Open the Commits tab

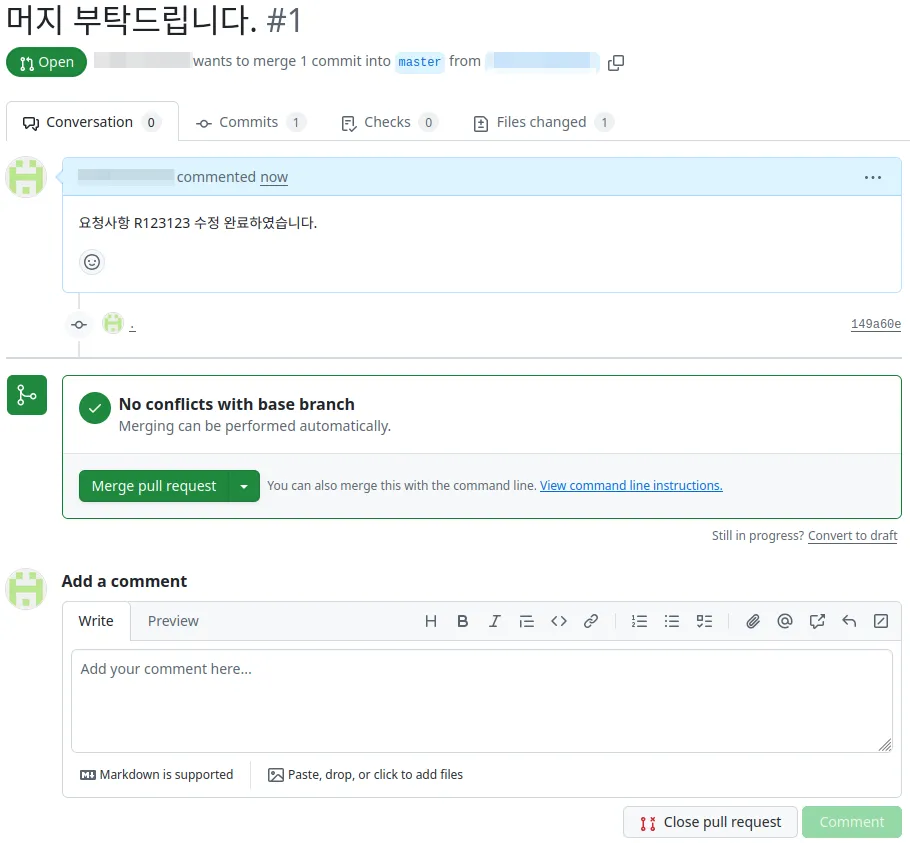251,122
